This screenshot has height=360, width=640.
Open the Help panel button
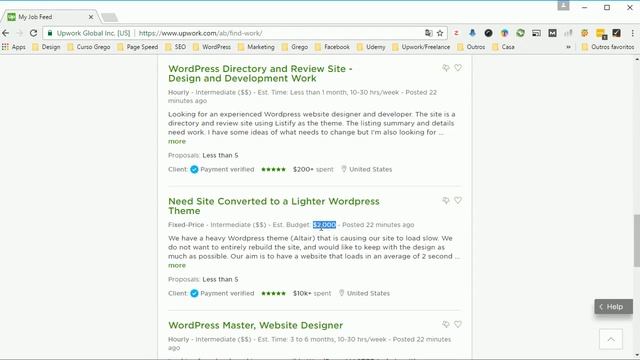point(613,307)
